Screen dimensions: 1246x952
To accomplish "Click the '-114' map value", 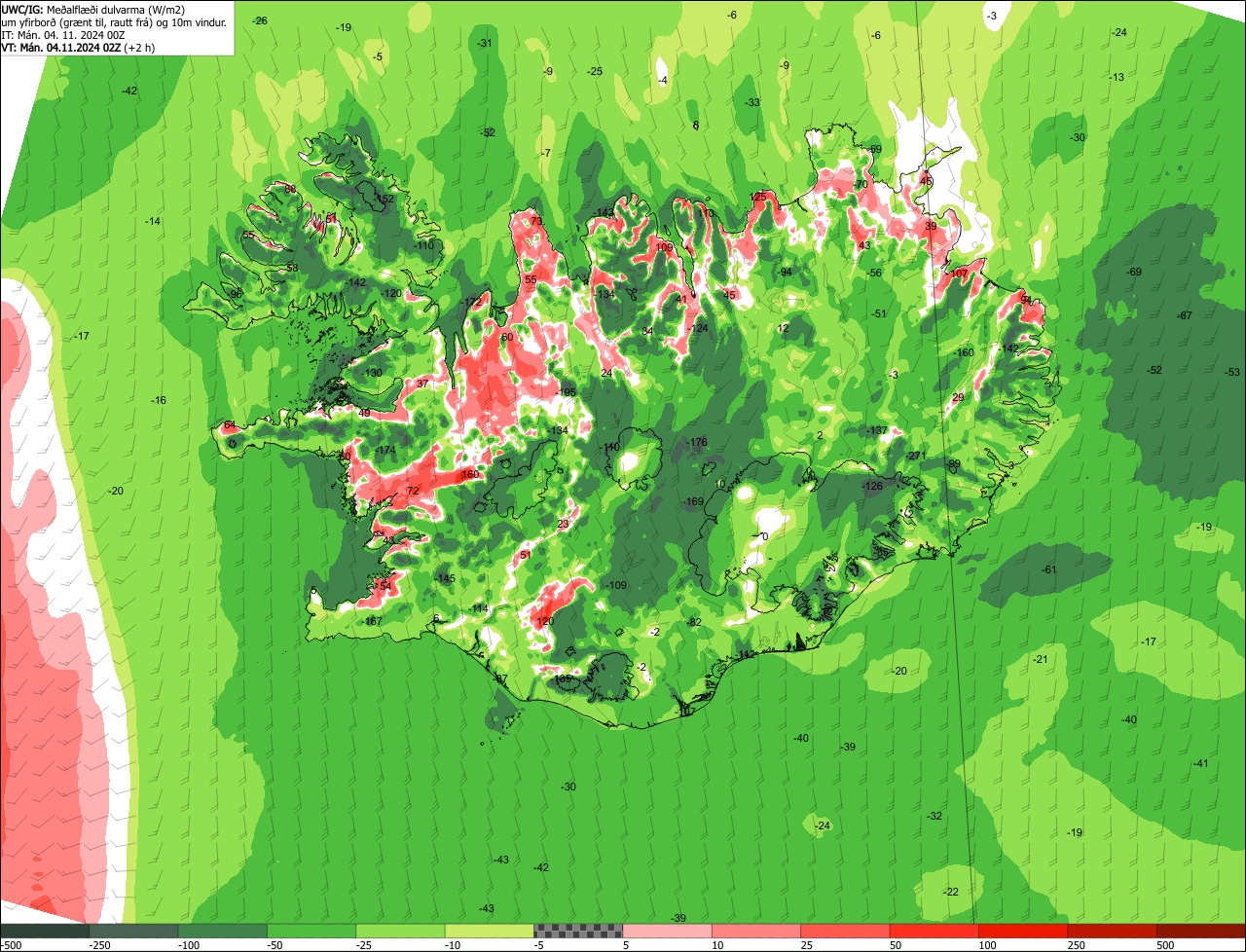I will click(x=478, y=608).
